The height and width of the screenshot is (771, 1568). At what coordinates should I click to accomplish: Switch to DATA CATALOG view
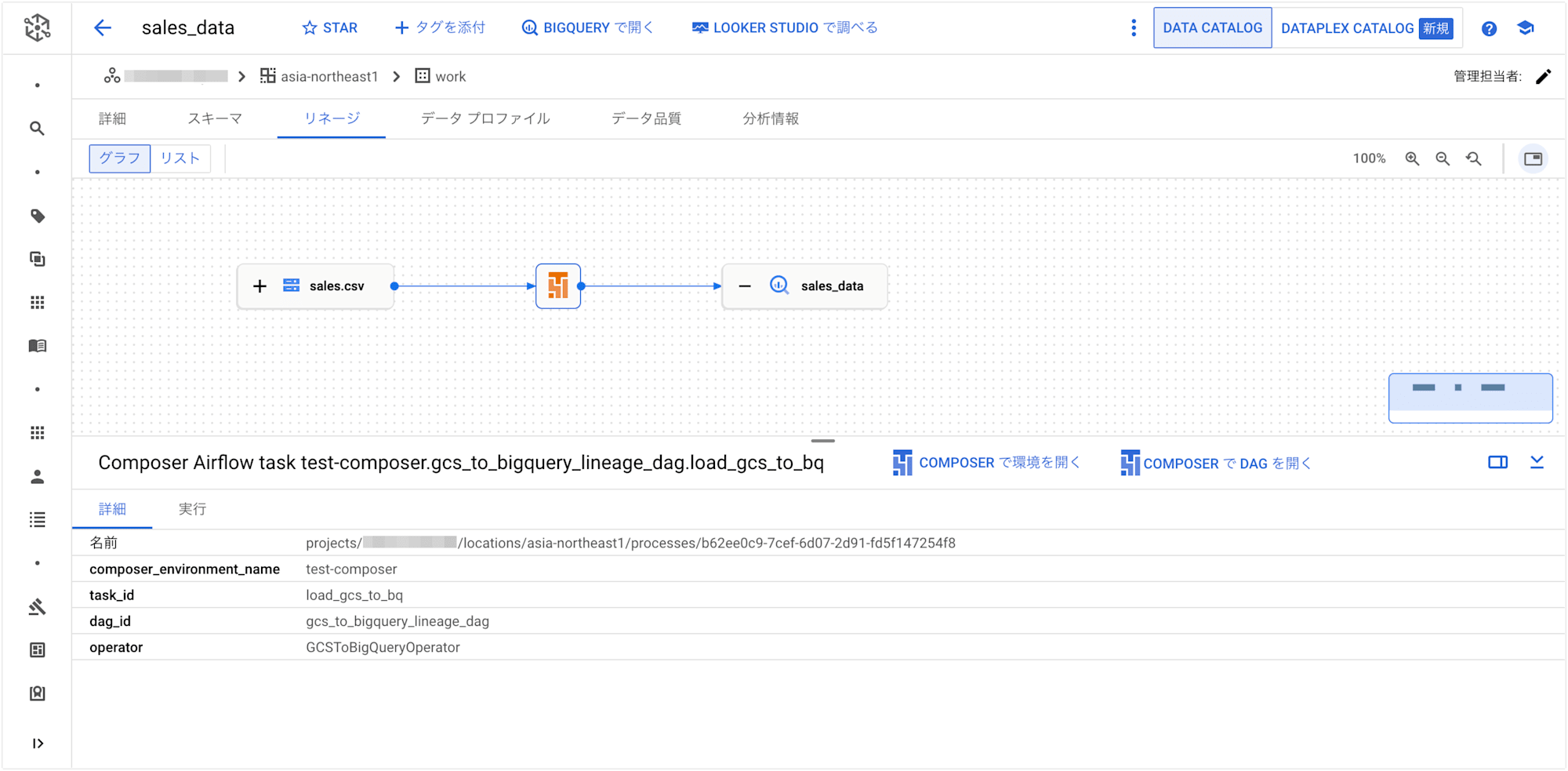pyautogui.click(x=1212, y=28)
